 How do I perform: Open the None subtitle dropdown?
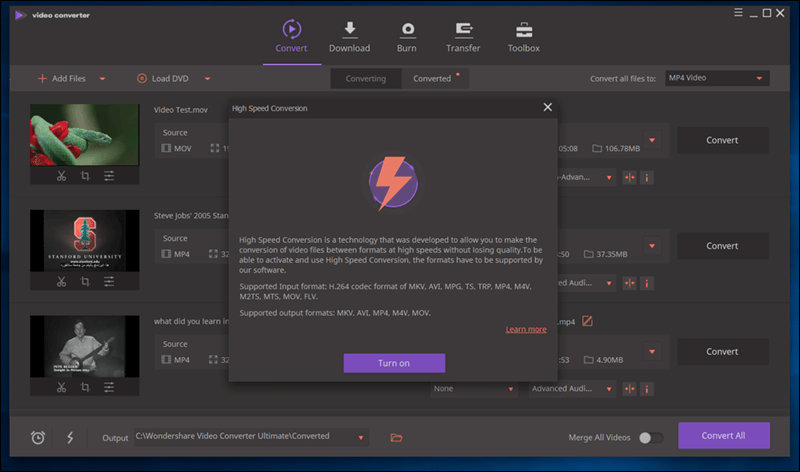[474, 388]
